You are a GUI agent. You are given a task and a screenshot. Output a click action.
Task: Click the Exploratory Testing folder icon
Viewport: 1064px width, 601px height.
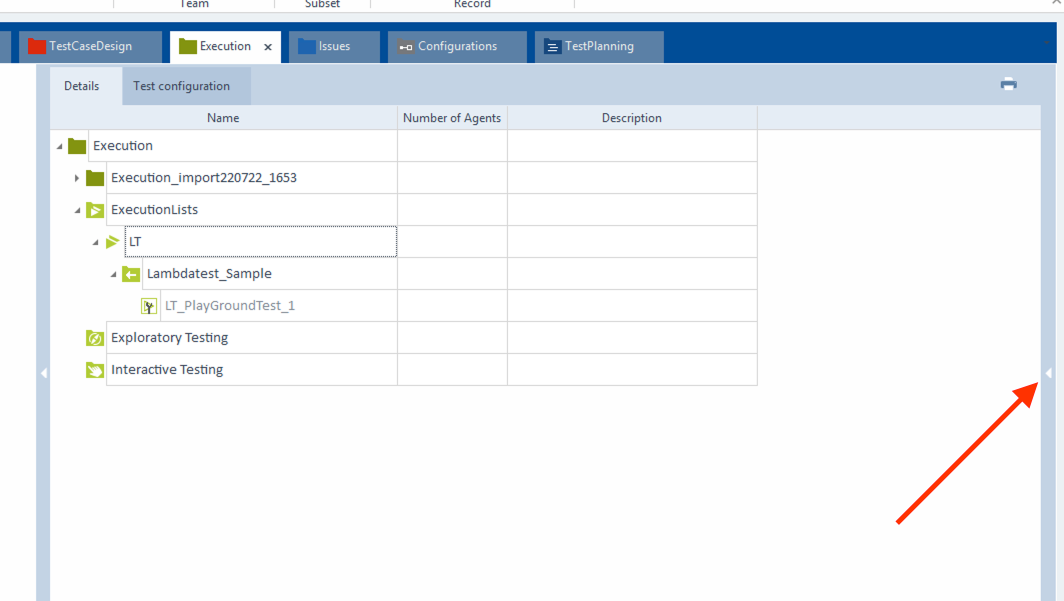pyautogui.click(x=95, y=338)
